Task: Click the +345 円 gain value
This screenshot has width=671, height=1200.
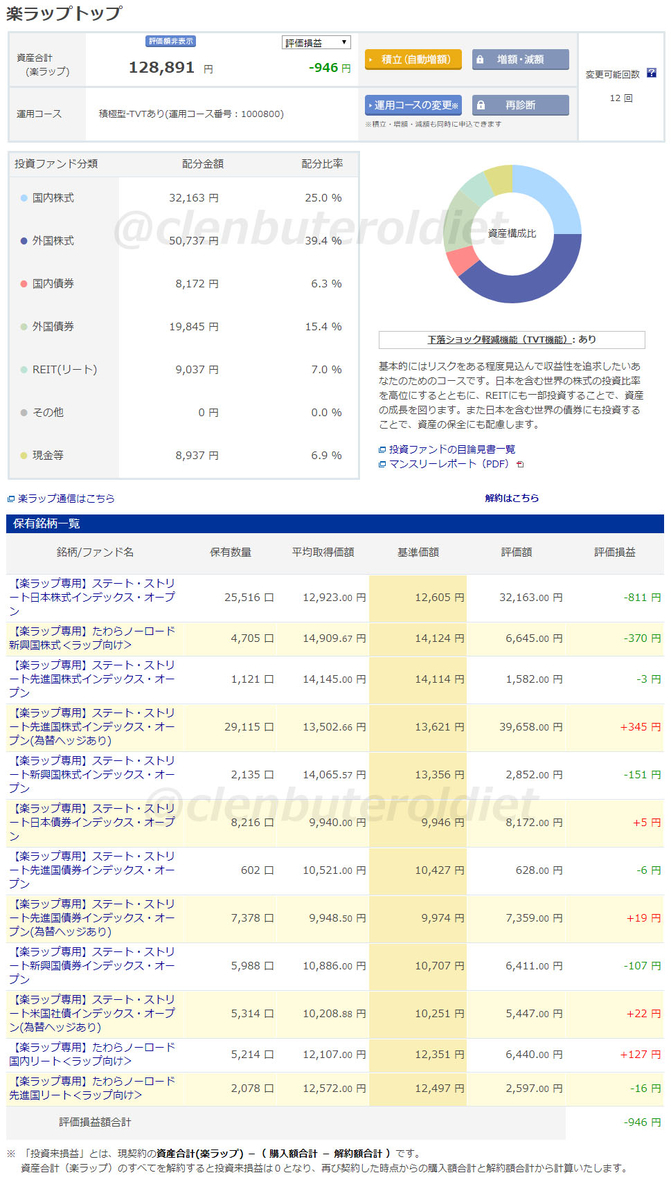Action: (640, 726)
